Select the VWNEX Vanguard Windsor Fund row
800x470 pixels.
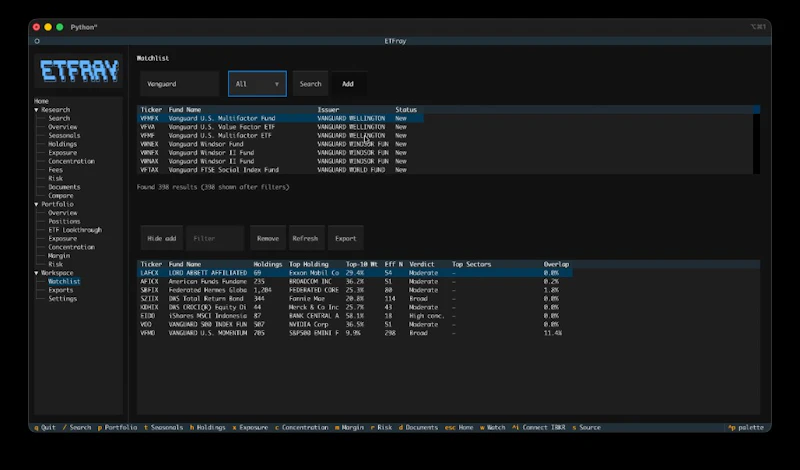click(280, 144)
